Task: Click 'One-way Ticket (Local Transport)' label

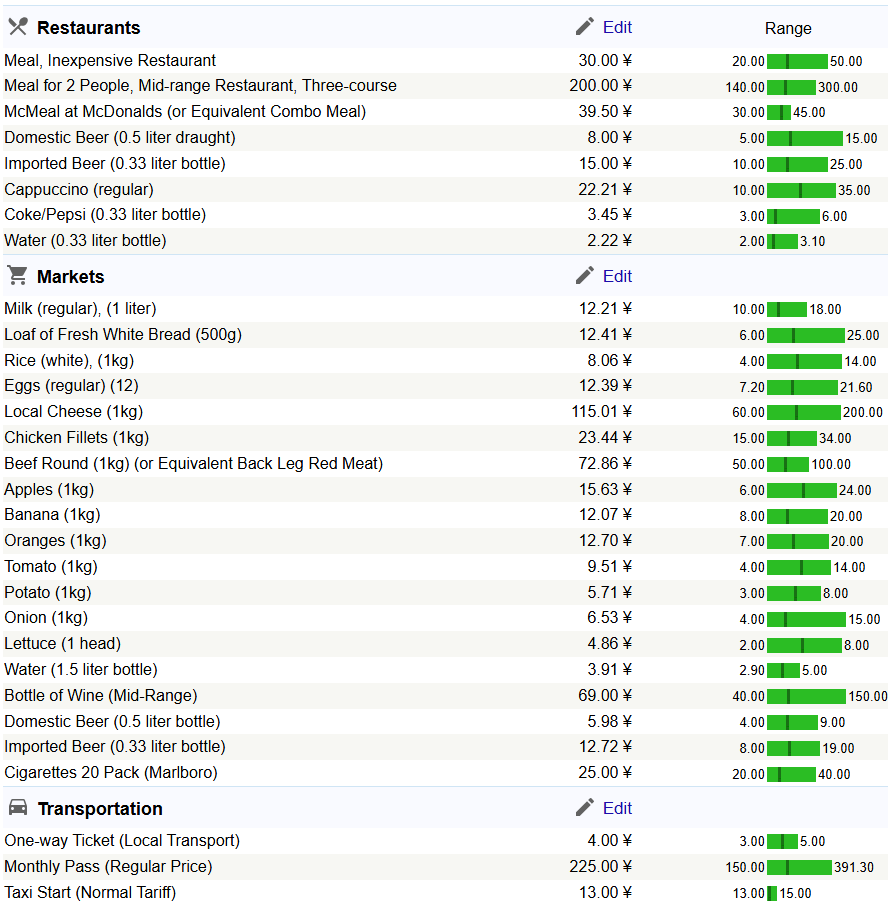Action: tap(122, 841)
